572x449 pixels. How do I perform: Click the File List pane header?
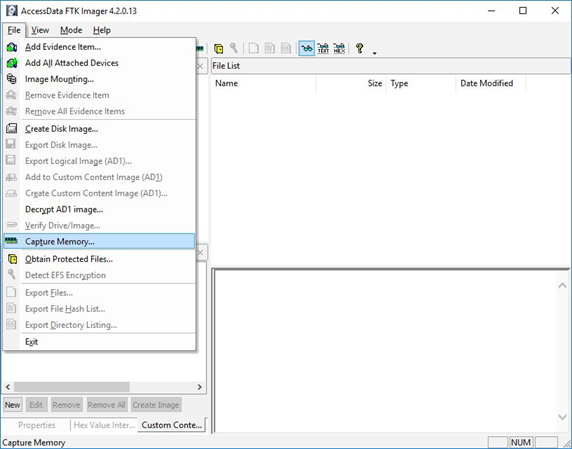pos(391,66)
